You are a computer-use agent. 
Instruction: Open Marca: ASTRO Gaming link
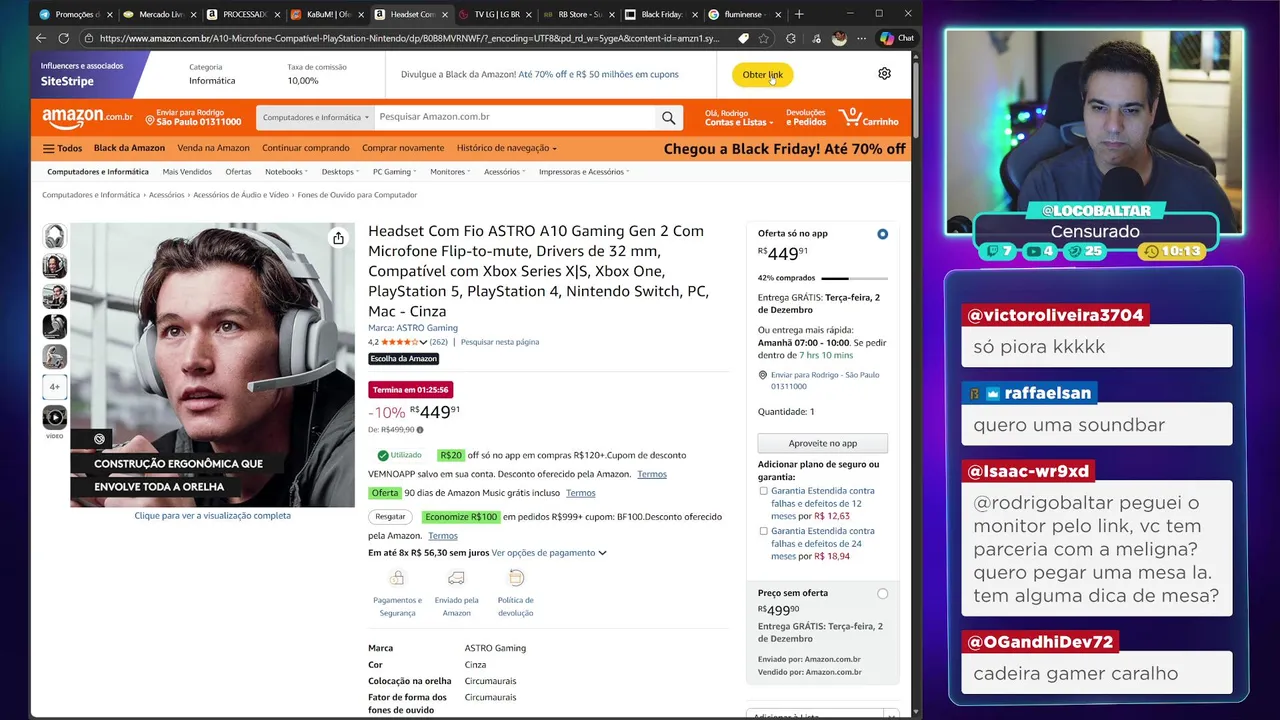tap(413, 328)
